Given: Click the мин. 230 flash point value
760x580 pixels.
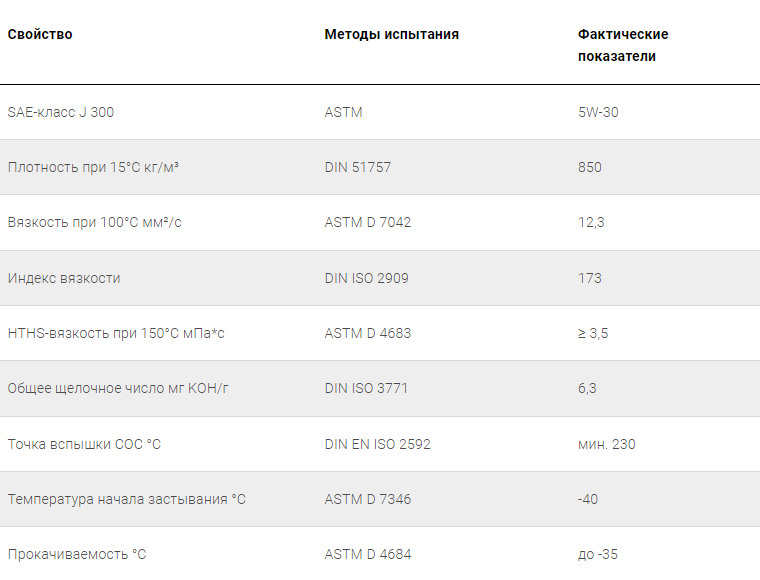Looking at the screenshot, I should pos(606,444).
